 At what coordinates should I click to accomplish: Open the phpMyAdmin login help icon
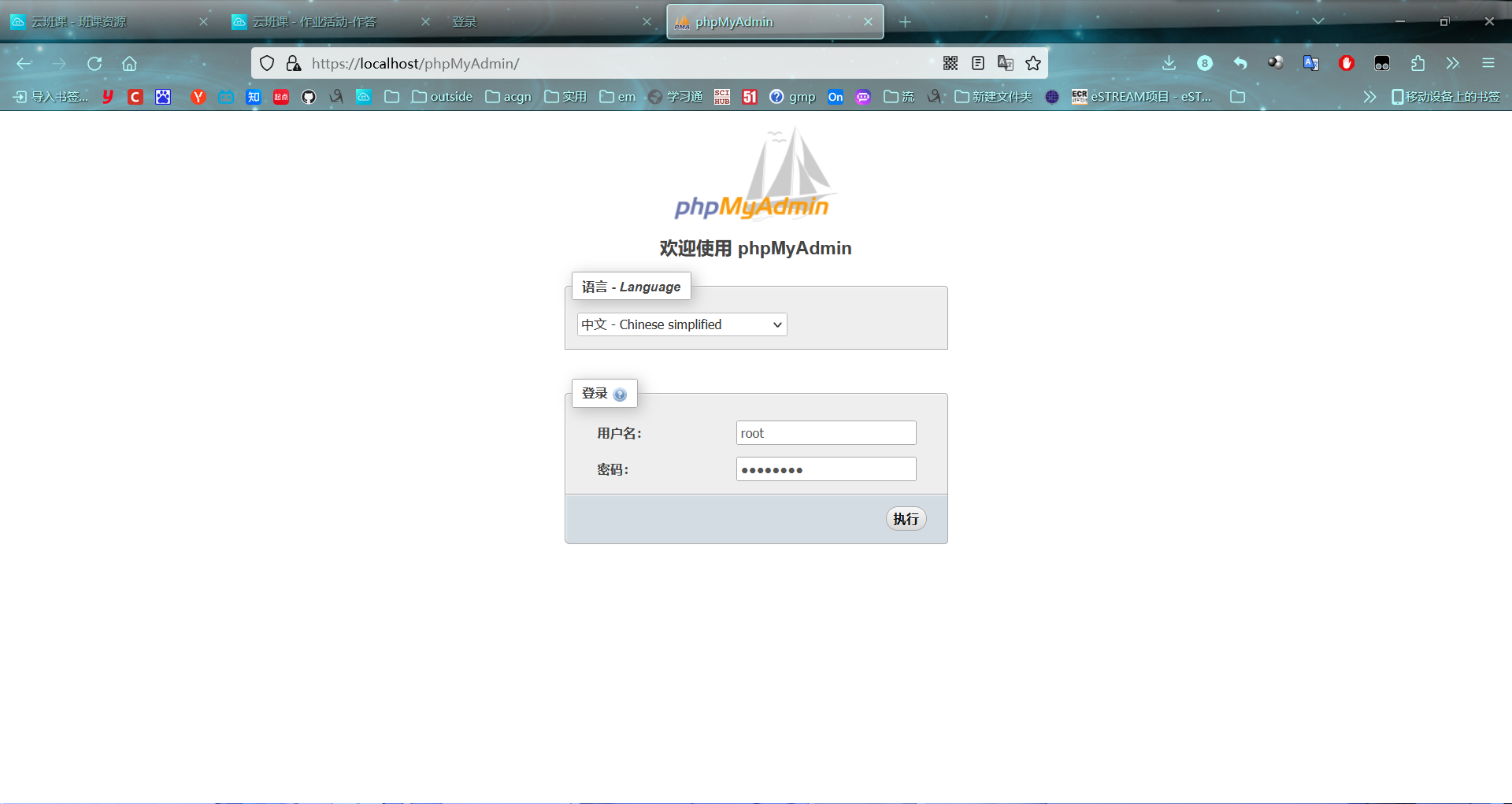pos(620,395)
